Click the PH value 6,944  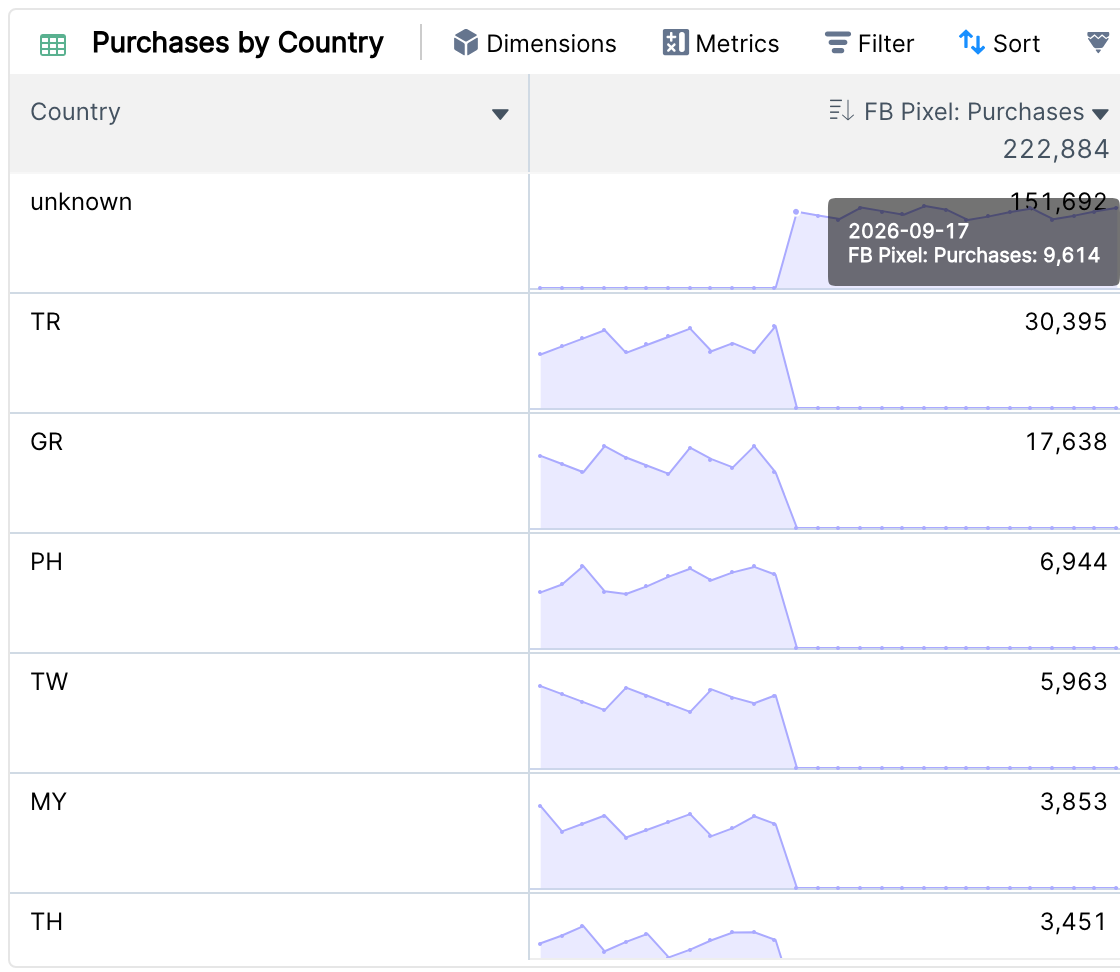coord(1073,561)
